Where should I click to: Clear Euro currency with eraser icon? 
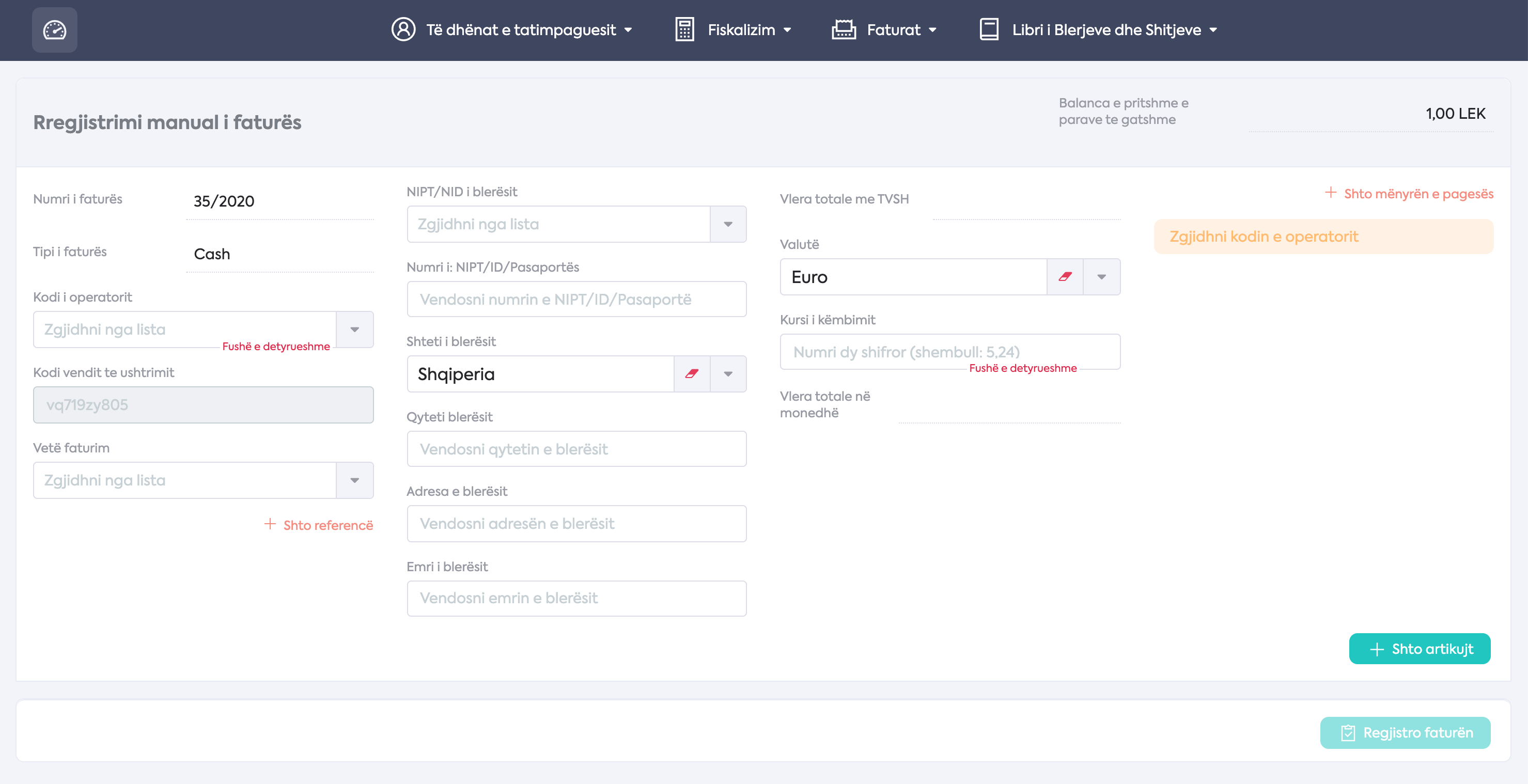click(x=1065, y=277)
